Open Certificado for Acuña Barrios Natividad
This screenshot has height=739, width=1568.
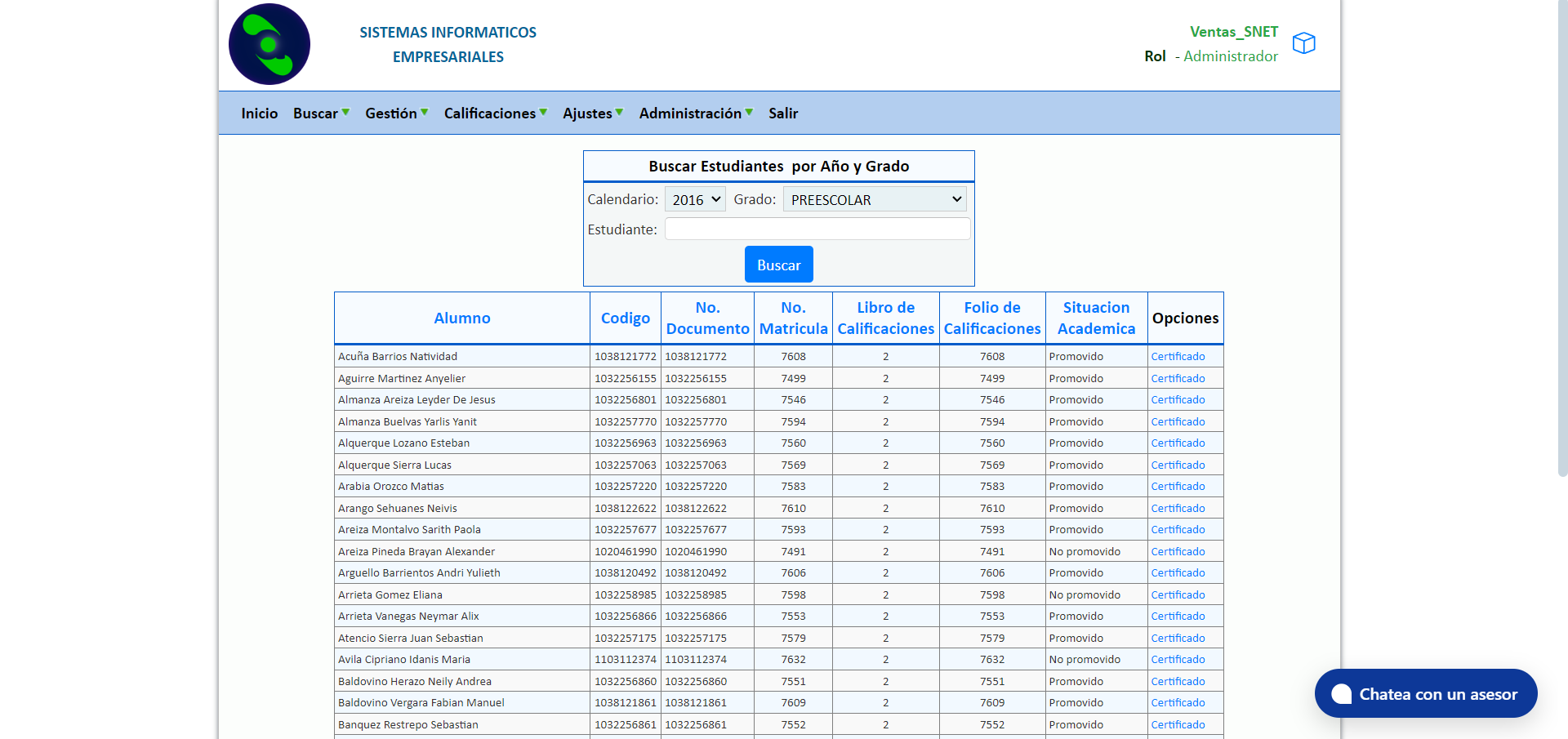pos(1178,356)
